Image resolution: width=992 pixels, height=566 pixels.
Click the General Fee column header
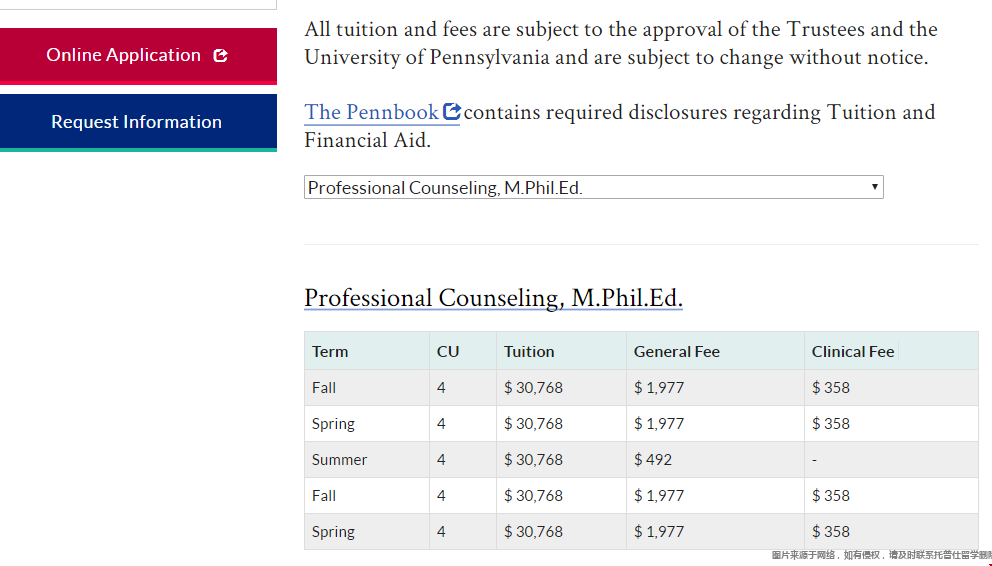click(x=676, y=351)
